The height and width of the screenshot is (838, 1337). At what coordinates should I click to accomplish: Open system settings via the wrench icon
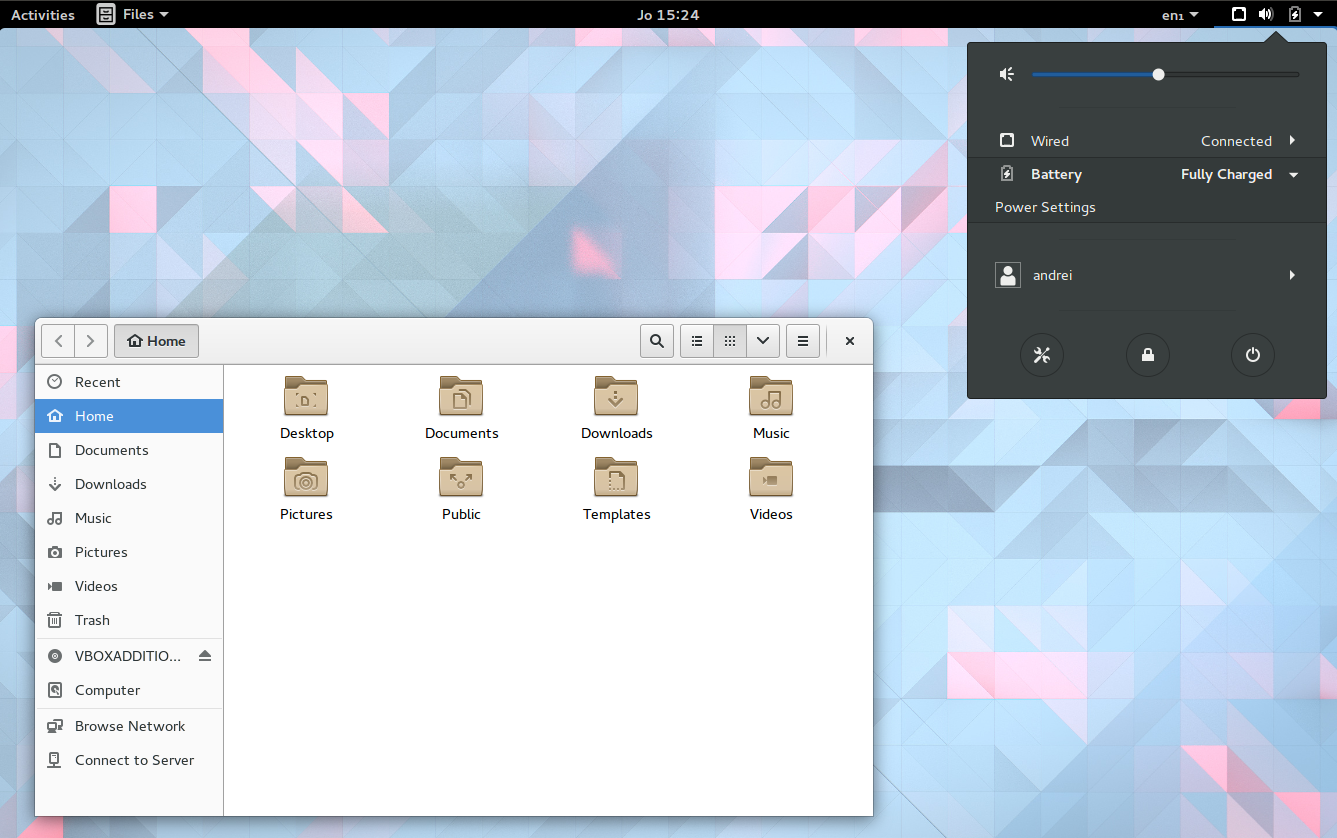click(x=1042, y=355)
